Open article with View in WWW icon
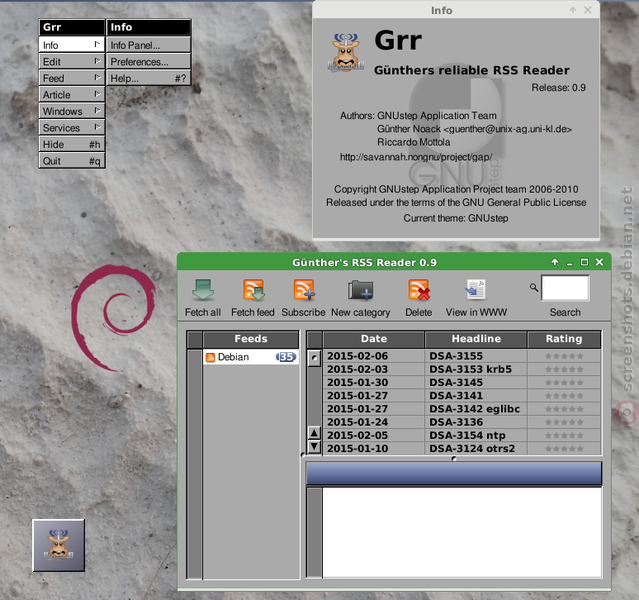The height and width of the screenshot is (600, 639). [x=475, y=290]
